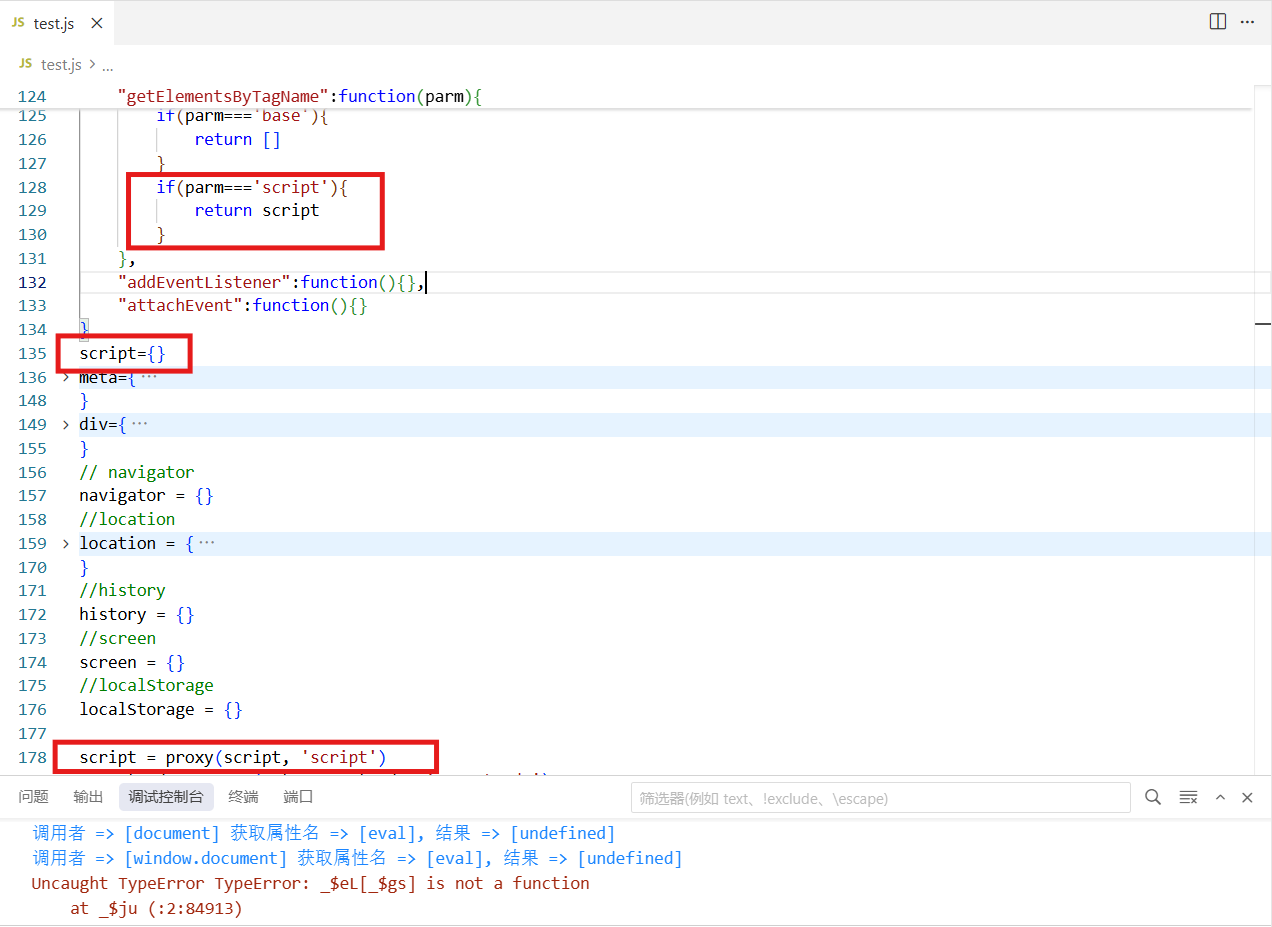Click the breadcrumb ellipsis after test.js
1272x927 pixels.
click(108, 64)
